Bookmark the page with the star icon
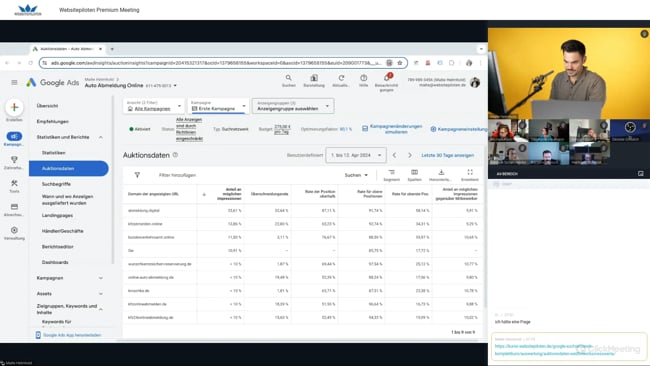650x366 pixels. [400, 63]
